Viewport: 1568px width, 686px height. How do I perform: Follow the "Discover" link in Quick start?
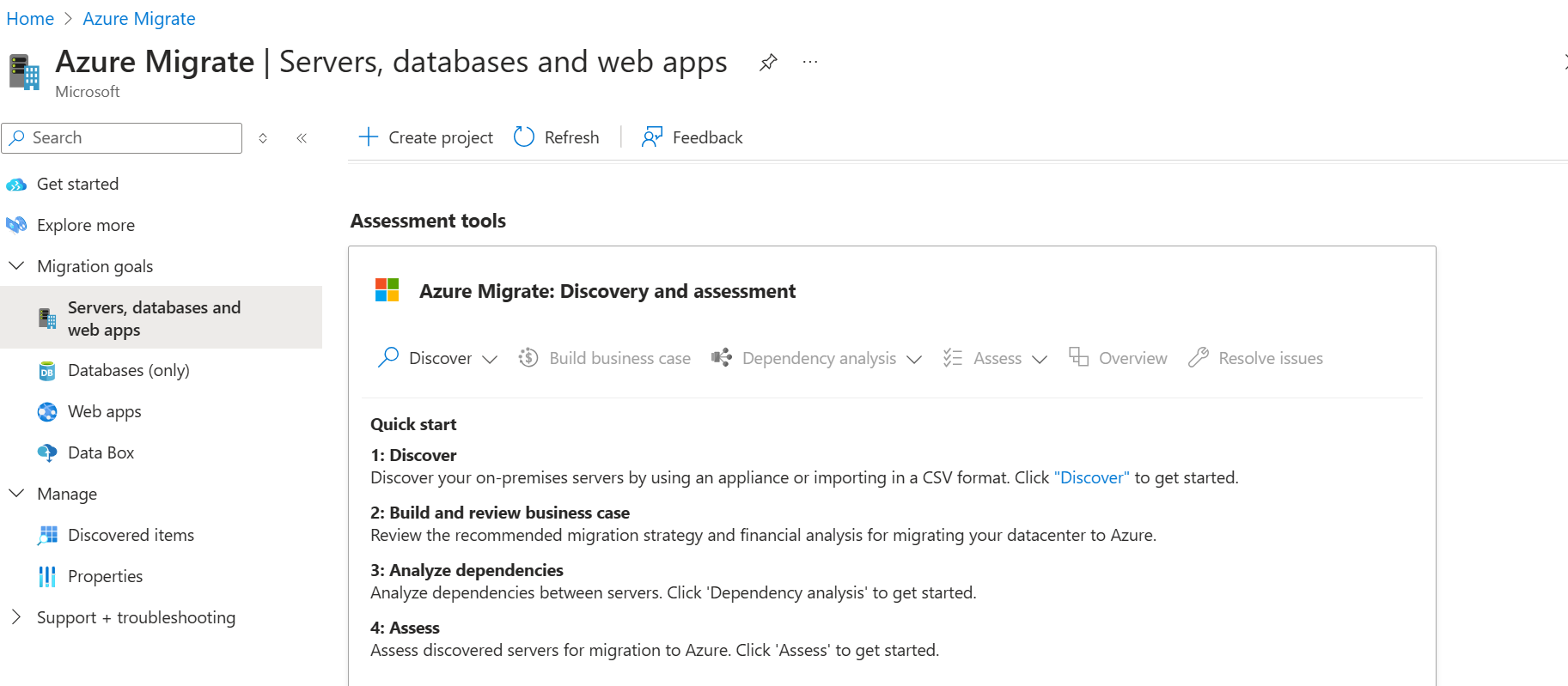(1091, 477)
